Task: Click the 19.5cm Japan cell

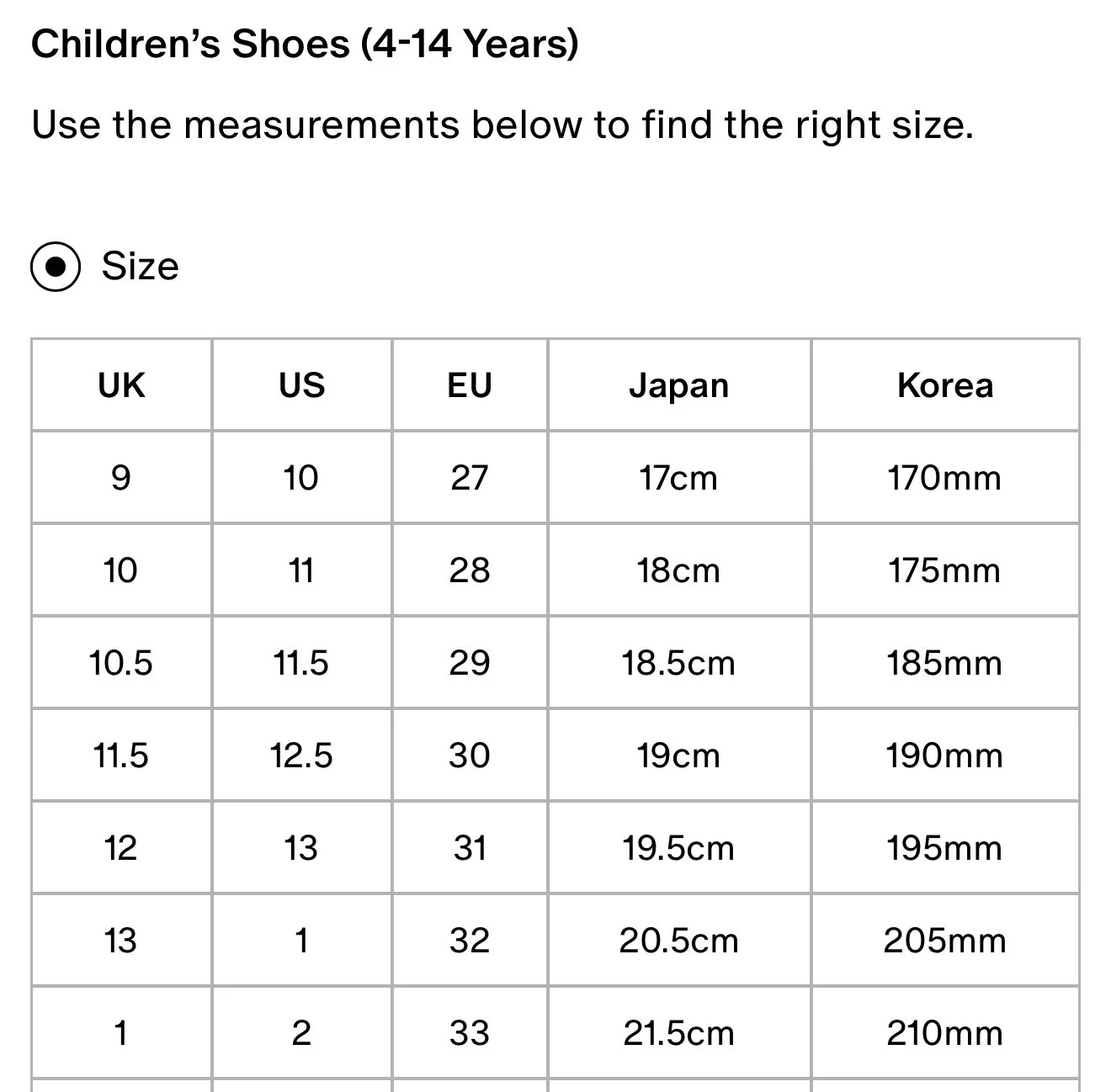Action: (678, 848)
